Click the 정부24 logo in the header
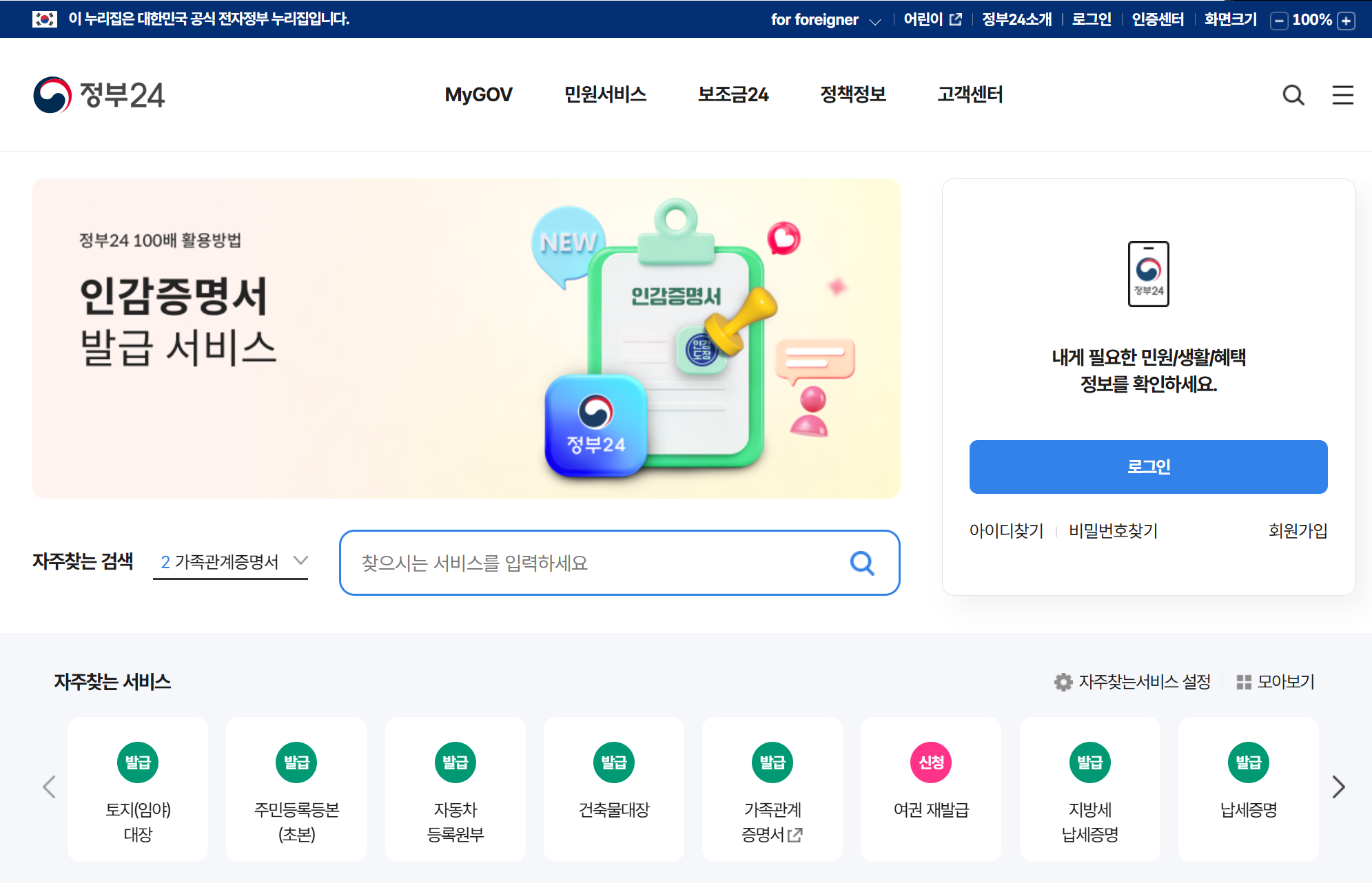 99,95
